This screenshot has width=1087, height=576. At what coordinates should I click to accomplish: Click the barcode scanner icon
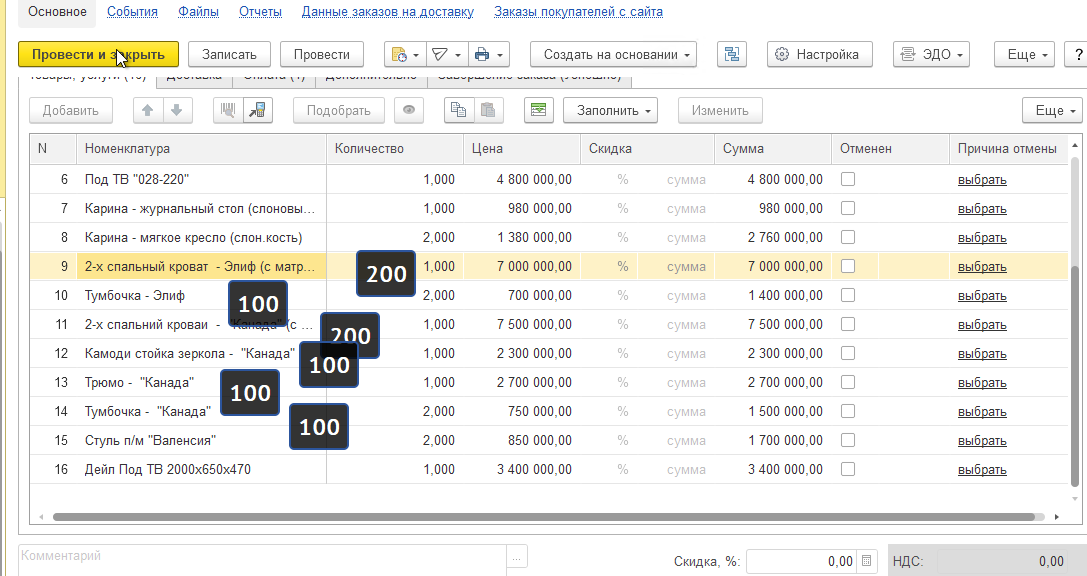(x=228, y=110)
